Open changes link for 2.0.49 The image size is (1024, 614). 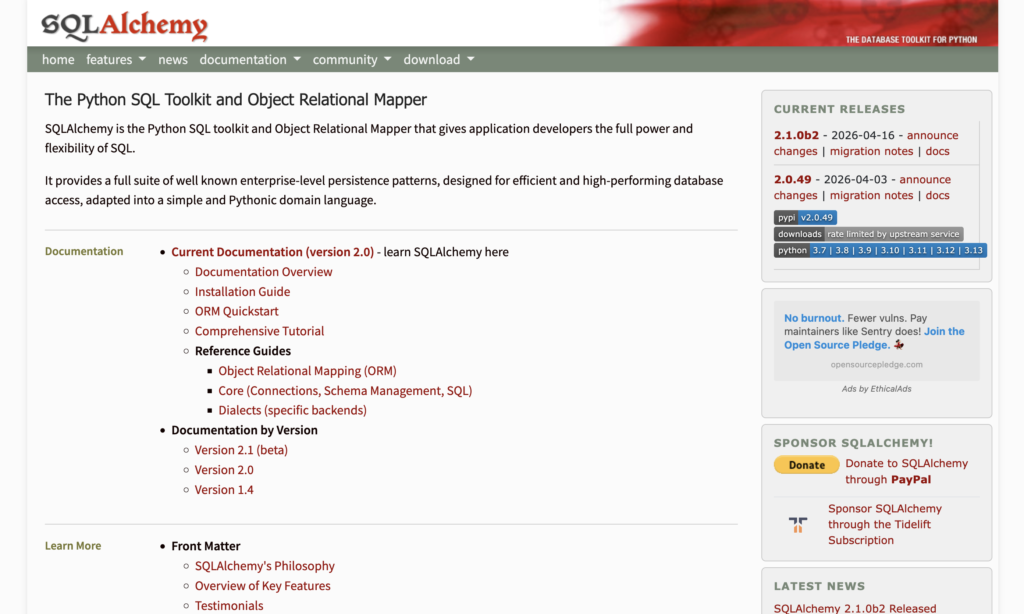(795, 195)
